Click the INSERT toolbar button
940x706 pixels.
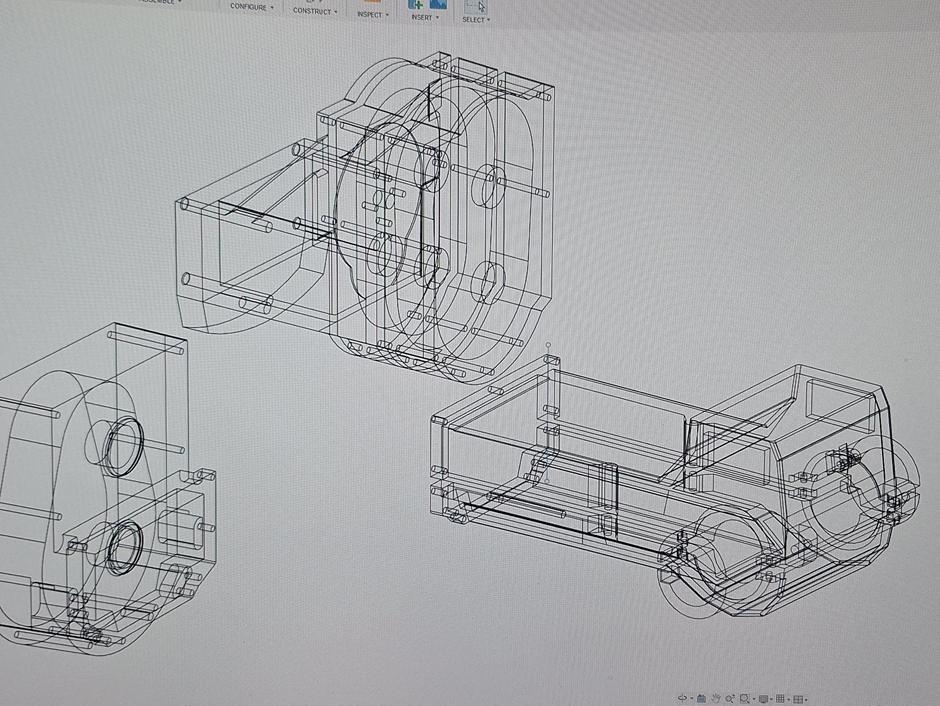pos(424,17)
